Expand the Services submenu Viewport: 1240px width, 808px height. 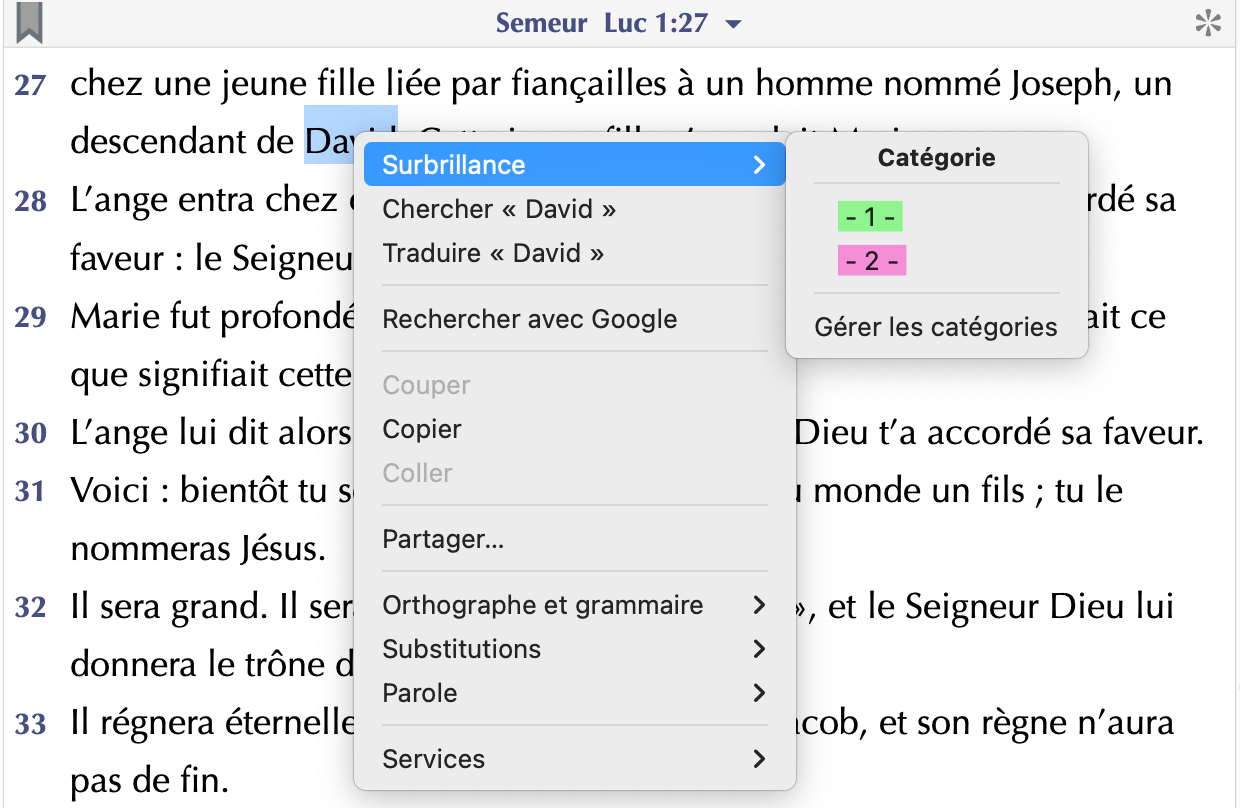coord(575,759)
